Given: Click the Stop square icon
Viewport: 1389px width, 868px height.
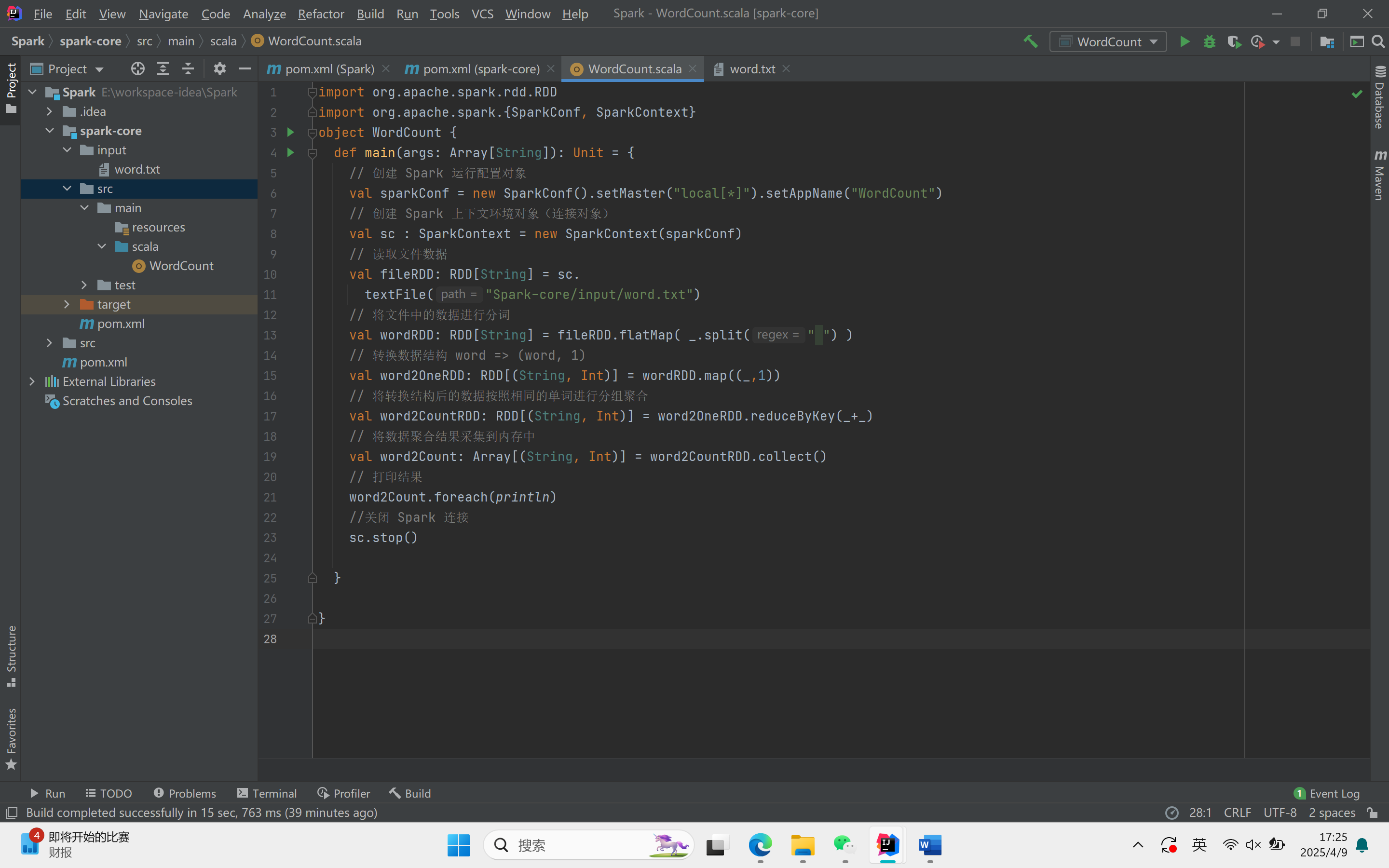Looking at the screenshot, I should pyautogui.click(x=1295, y=41).
